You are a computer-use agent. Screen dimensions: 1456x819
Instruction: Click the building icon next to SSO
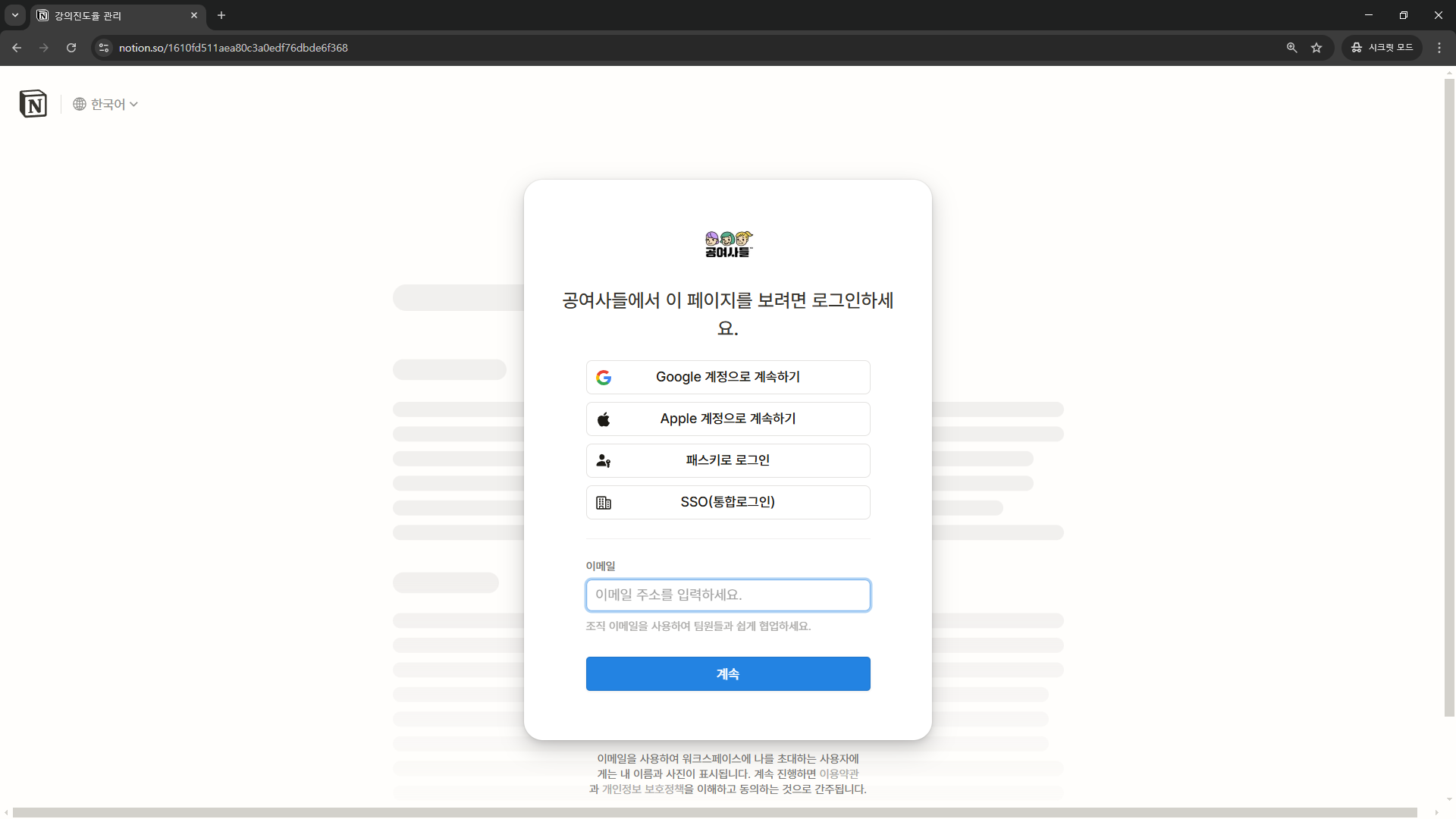(x=604, y=502)
